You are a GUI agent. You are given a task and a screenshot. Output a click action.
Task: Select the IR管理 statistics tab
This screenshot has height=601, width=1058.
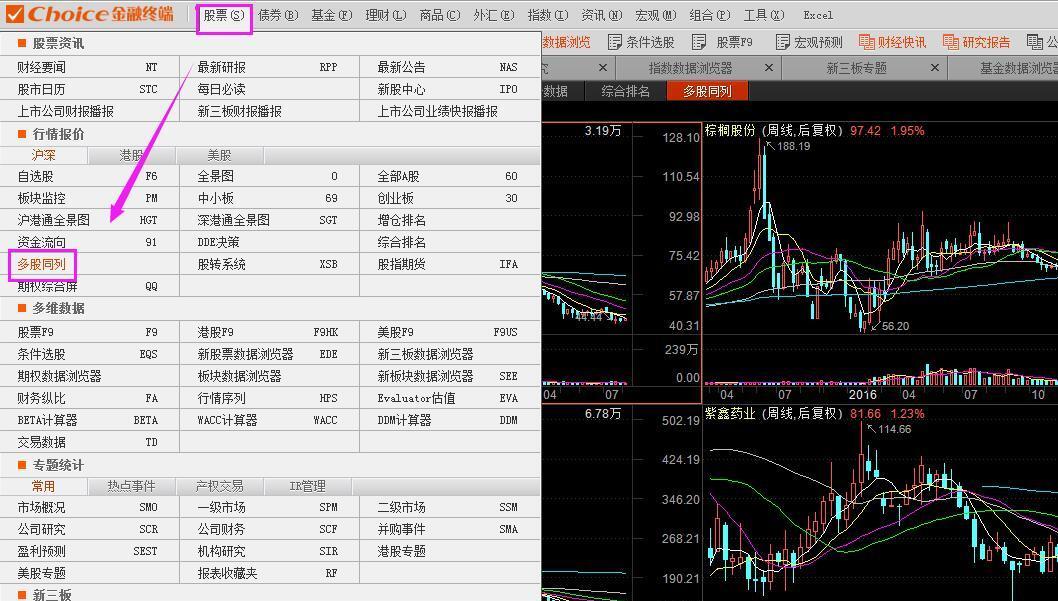[308, 486]
